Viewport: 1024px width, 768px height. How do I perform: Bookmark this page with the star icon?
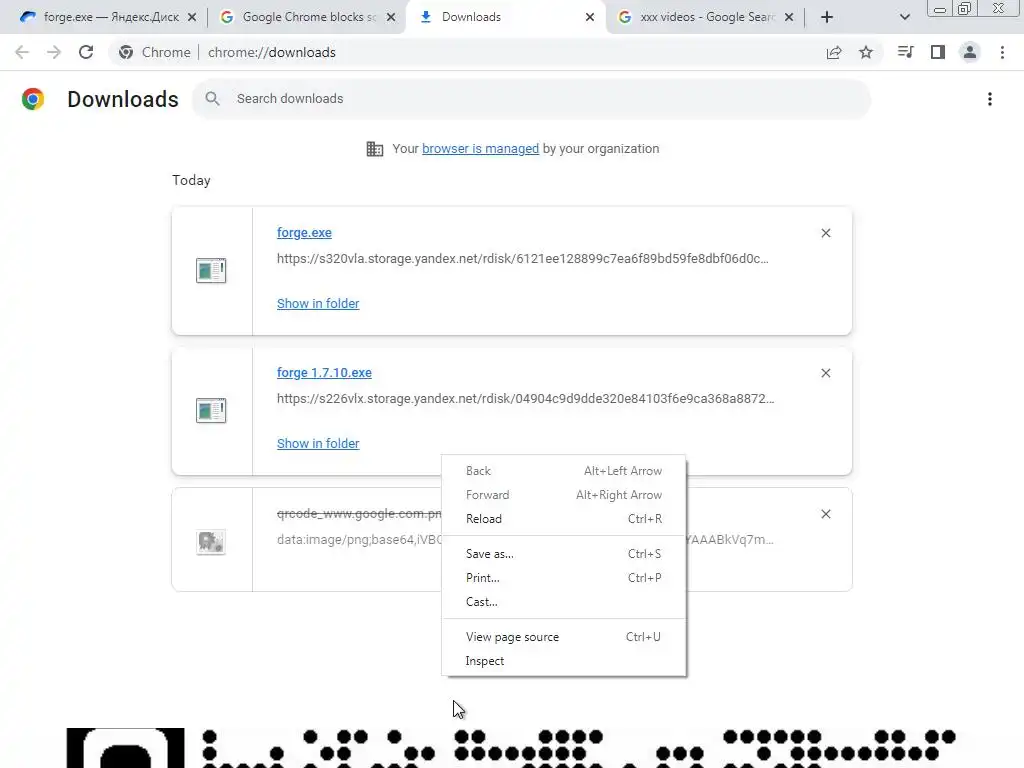click(x=866, y=52)
